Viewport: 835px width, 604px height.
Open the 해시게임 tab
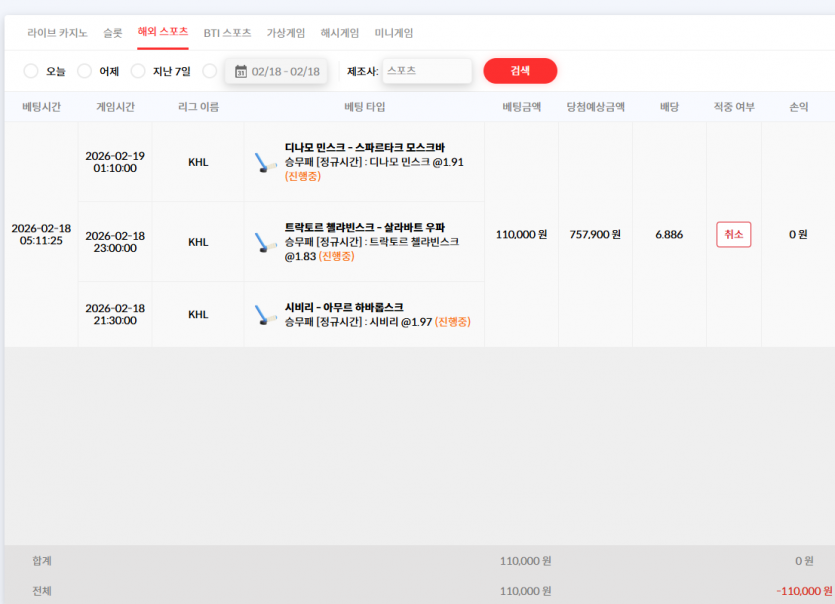340,33
